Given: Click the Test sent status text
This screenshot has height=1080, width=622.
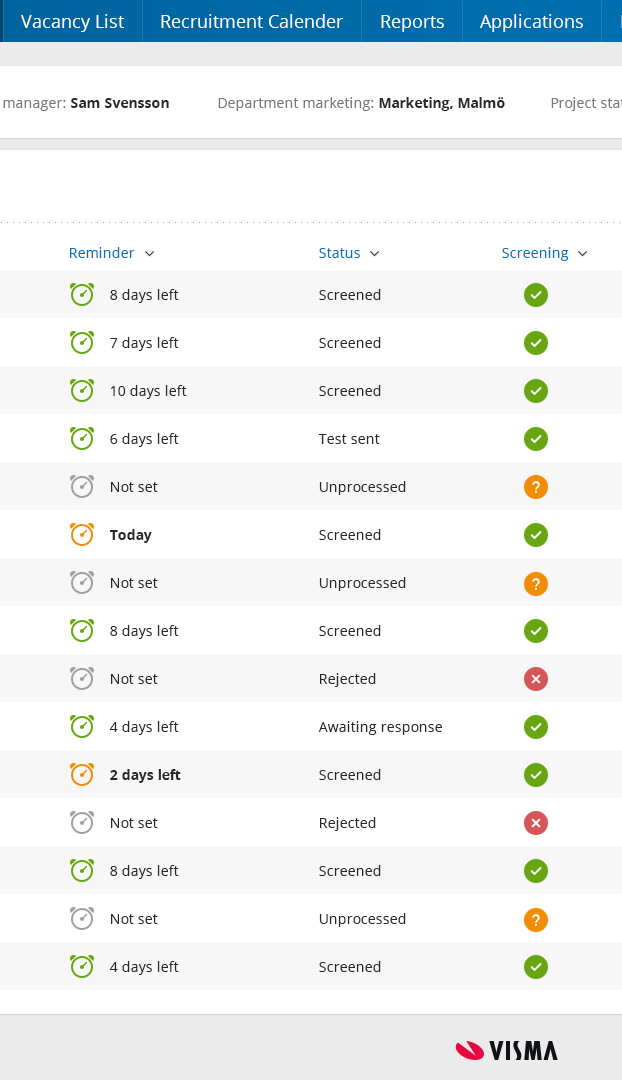Looking at the screenshot, I should (349, 439).
